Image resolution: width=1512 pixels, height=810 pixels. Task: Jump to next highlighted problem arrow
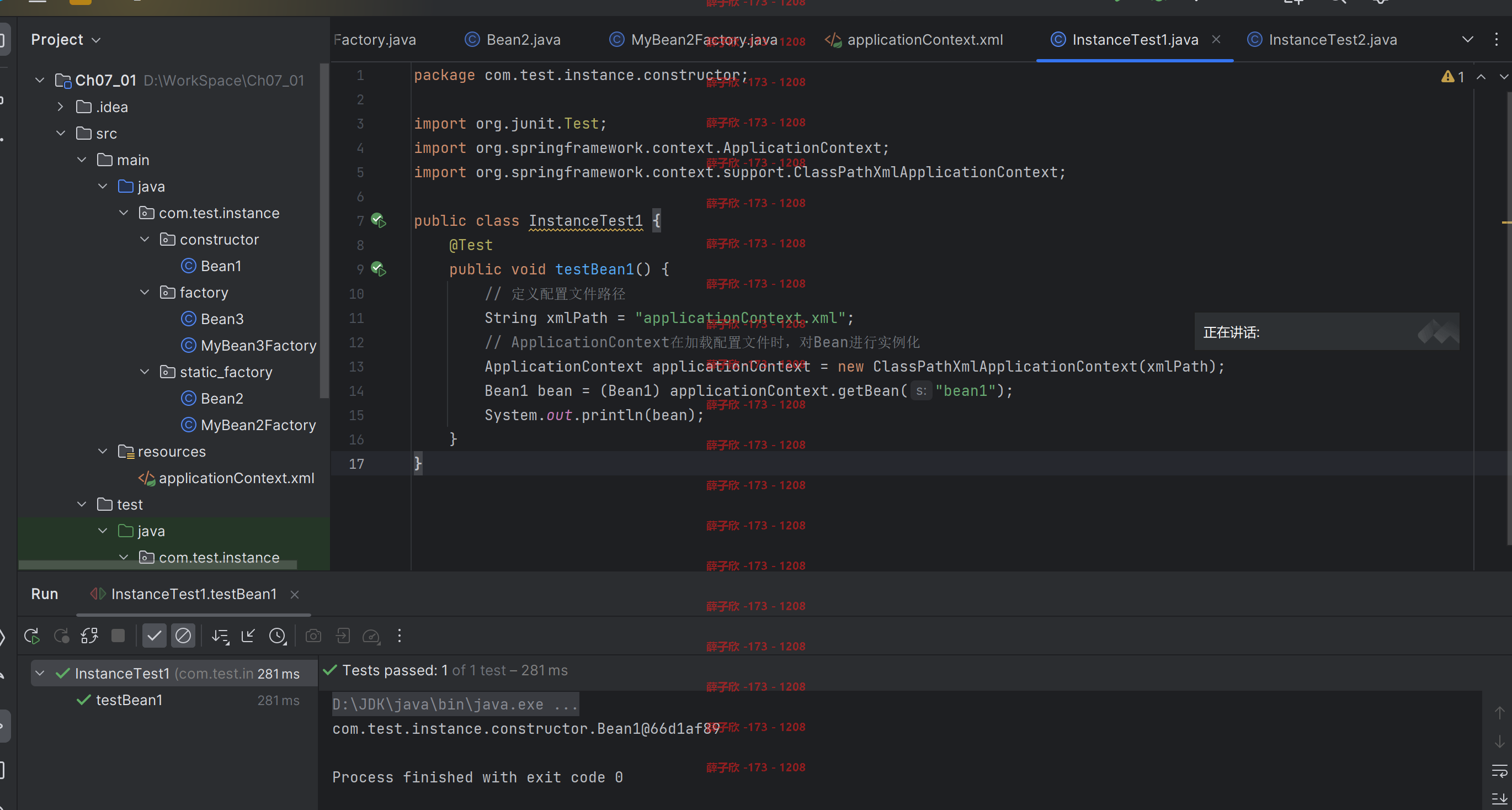coord(1503,77)
